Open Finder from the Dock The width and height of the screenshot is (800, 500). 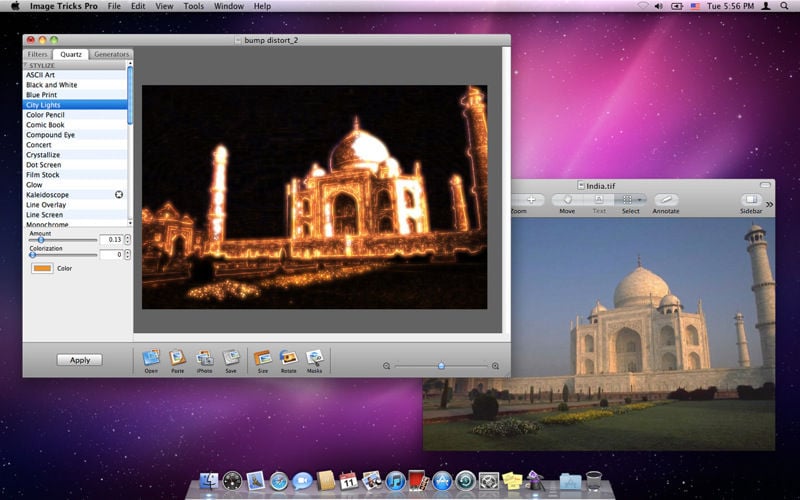[x=209, y=481]
